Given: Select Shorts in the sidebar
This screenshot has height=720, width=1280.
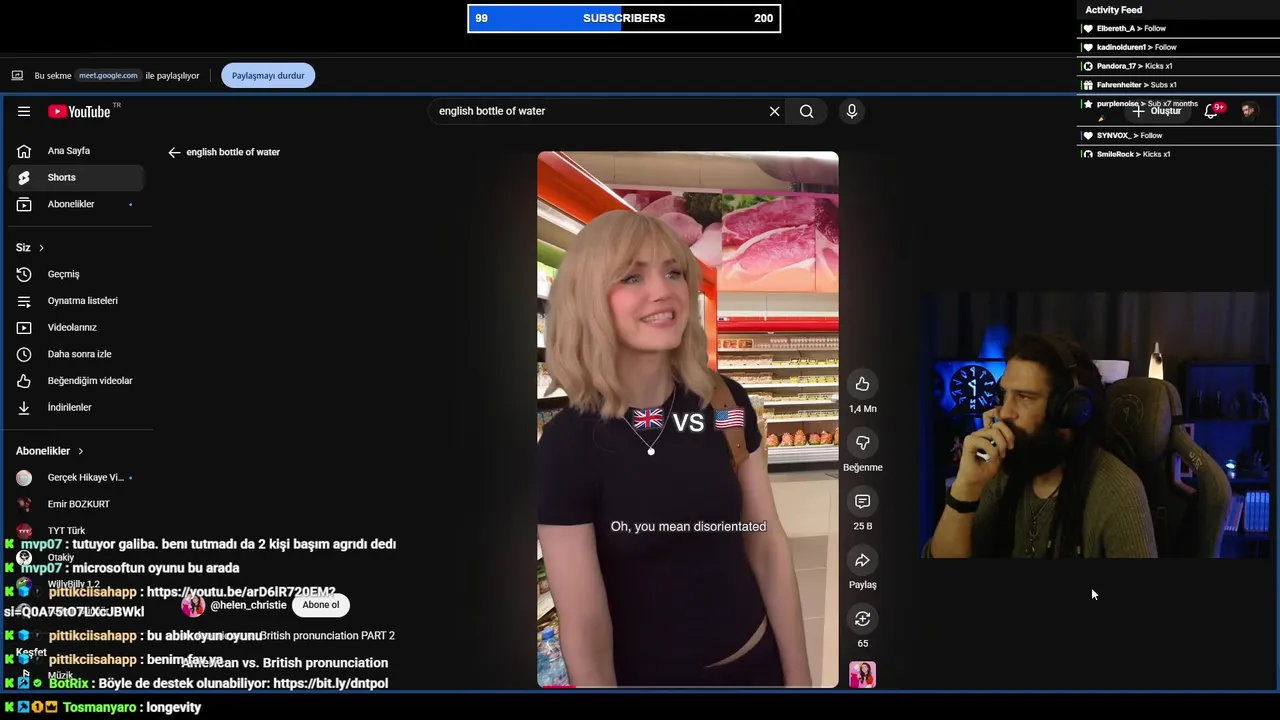Looking at the screenshot, I should [x=75, y=177].
